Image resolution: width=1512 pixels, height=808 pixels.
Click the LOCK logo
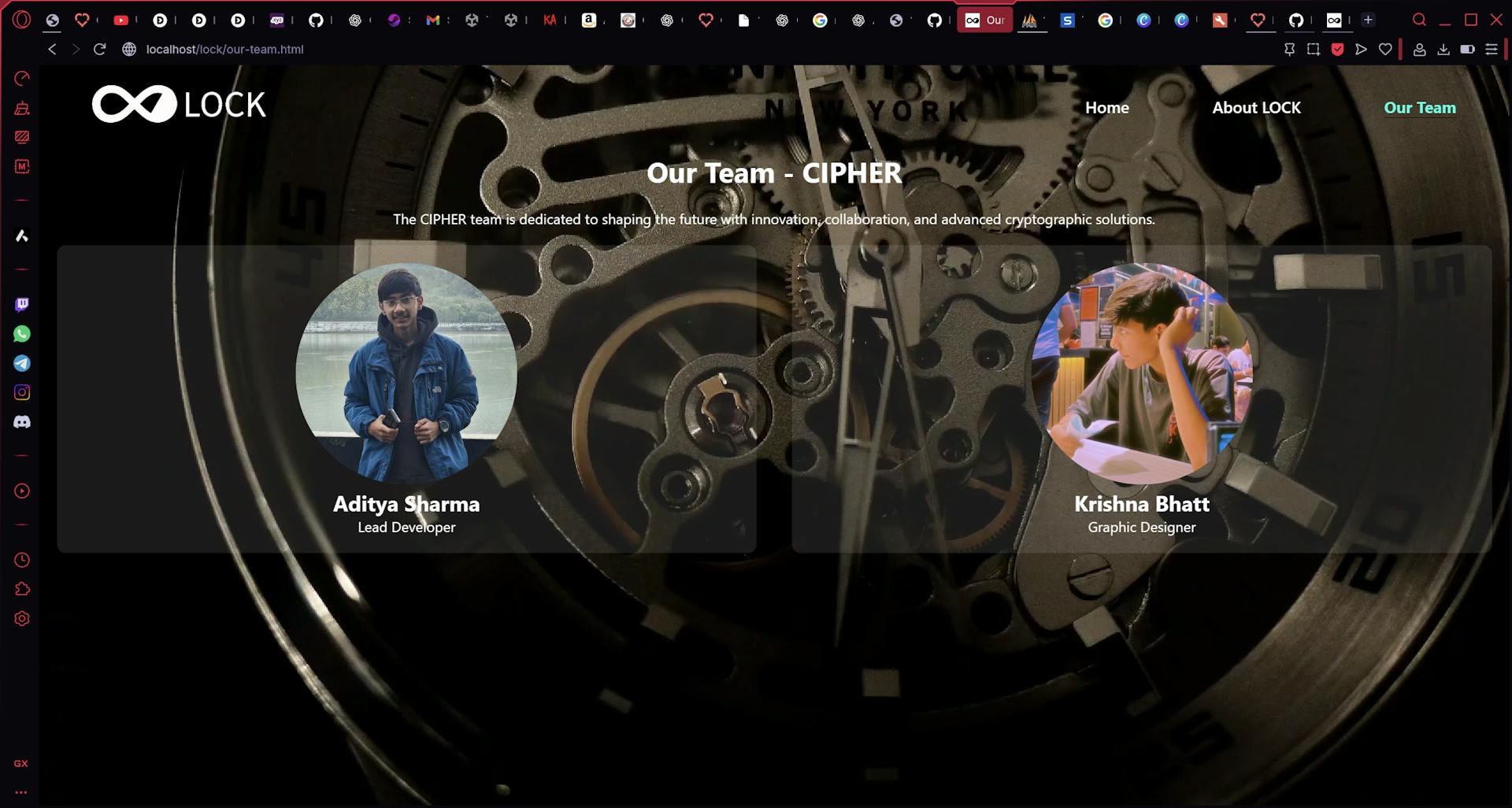click(x=179, y=104)
